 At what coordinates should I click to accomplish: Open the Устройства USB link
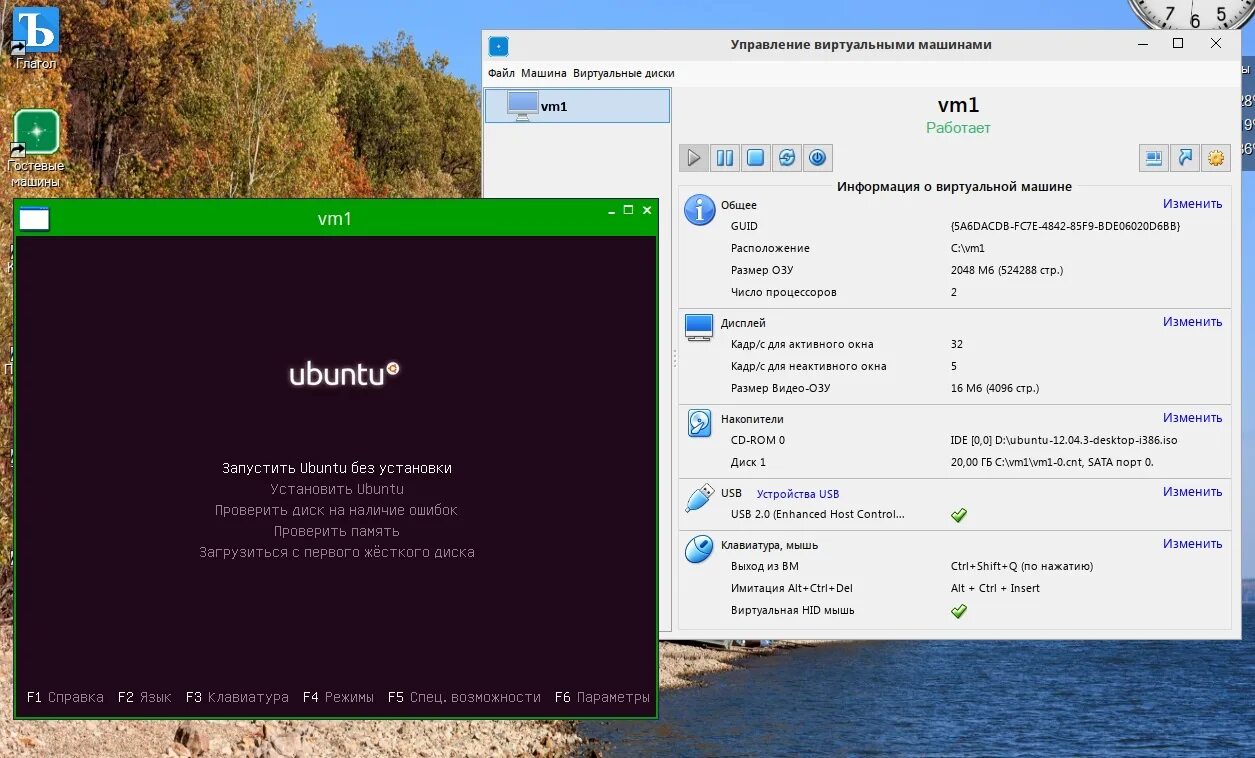point(800,493)
